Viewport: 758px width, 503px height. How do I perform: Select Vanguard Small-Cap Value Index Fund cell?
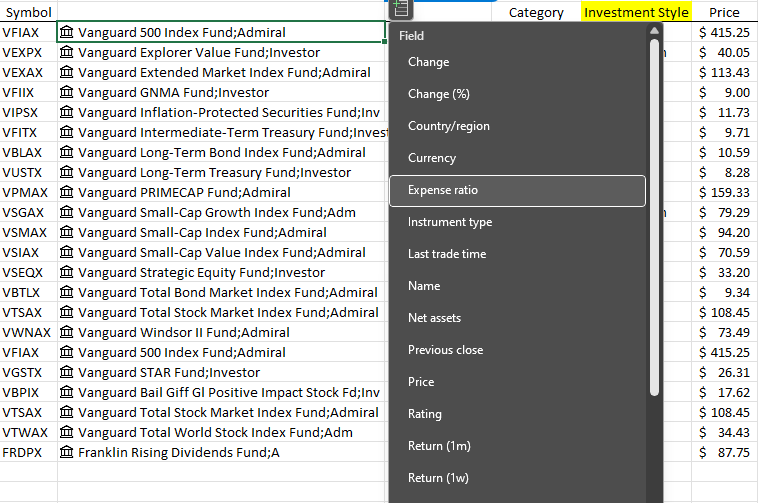(221, 252)
